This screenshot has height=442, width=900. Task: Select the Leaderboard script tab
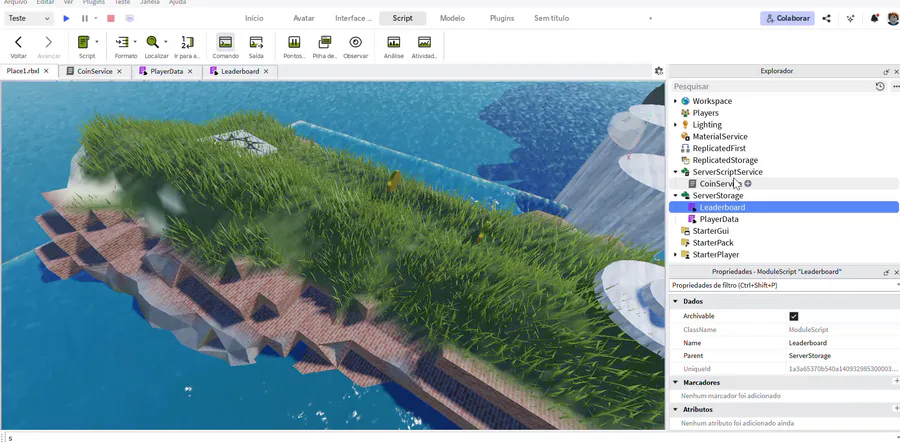[x=240, y=71]
